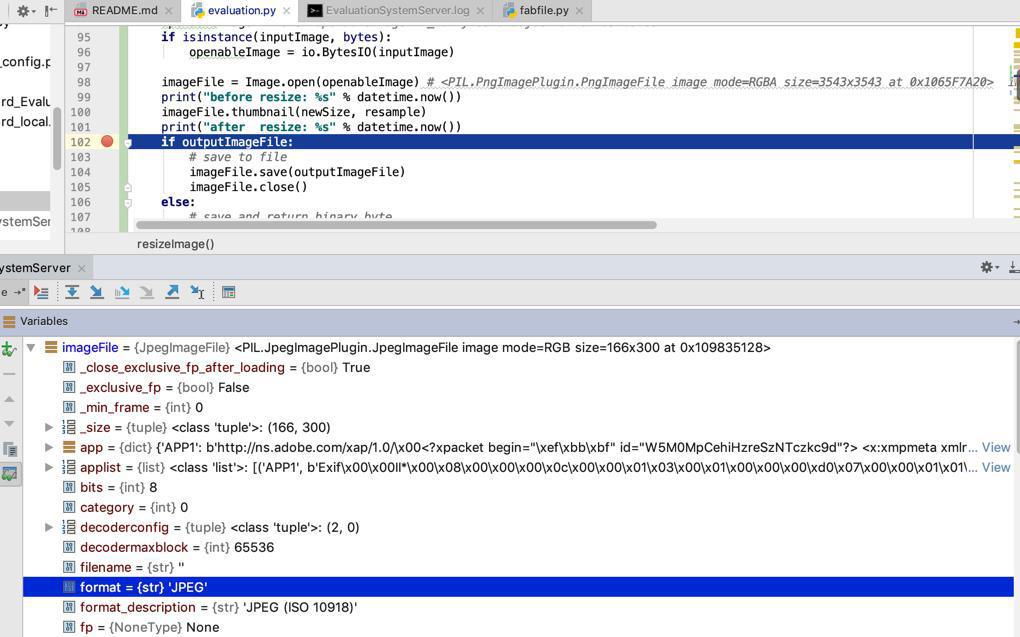Click the move watch up arrow

click(9, 399)
